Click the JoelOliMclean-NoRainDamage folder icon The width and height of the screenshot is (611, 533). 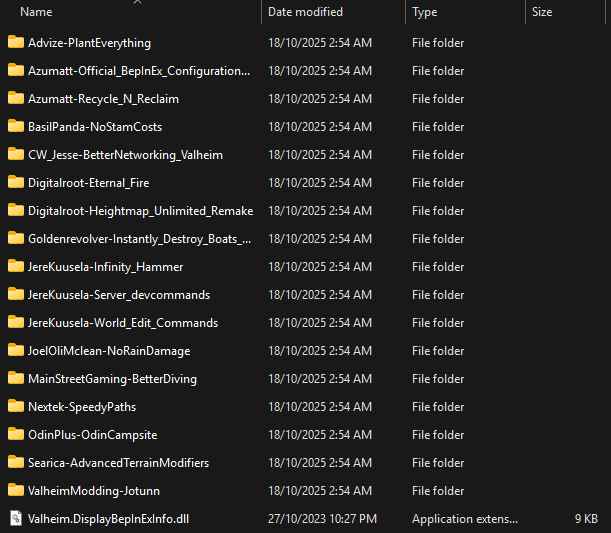(16, 350)
